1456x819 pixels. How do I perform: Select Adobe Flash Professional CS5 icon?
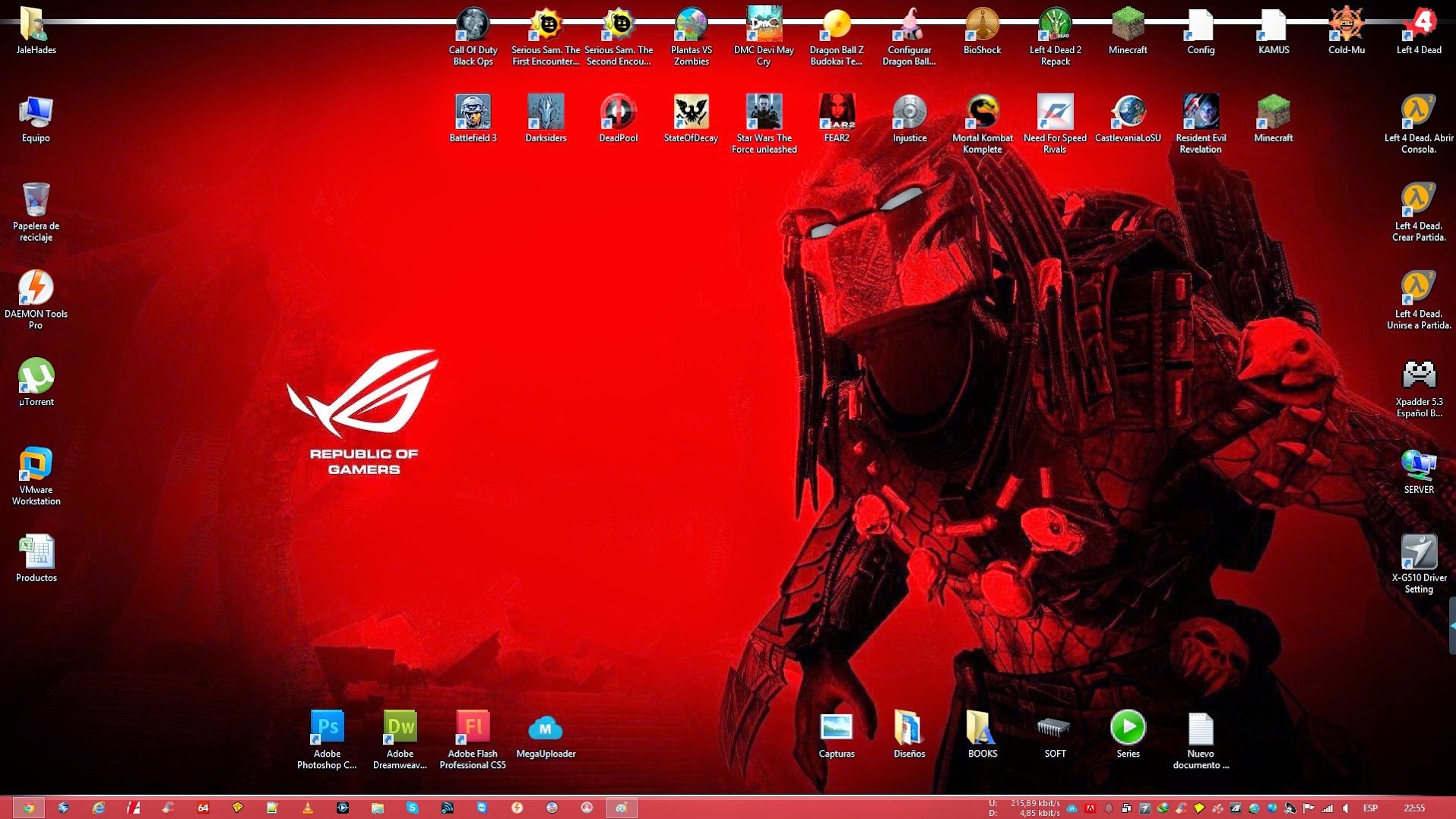point(473,740)
